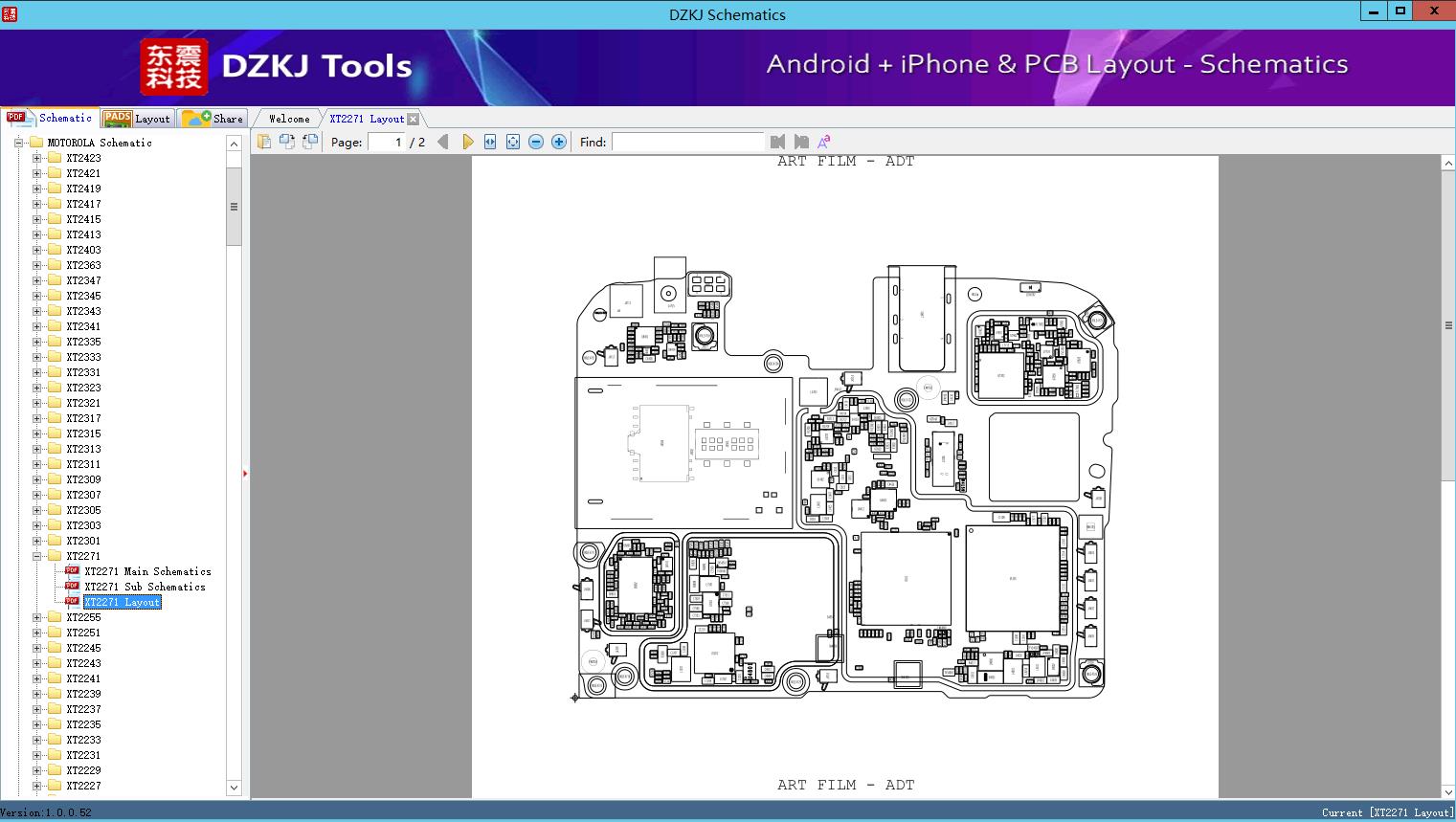This screenshot has width=1456, height=822.
Task: Go to previous page arrow
Action: pos(443,142)
